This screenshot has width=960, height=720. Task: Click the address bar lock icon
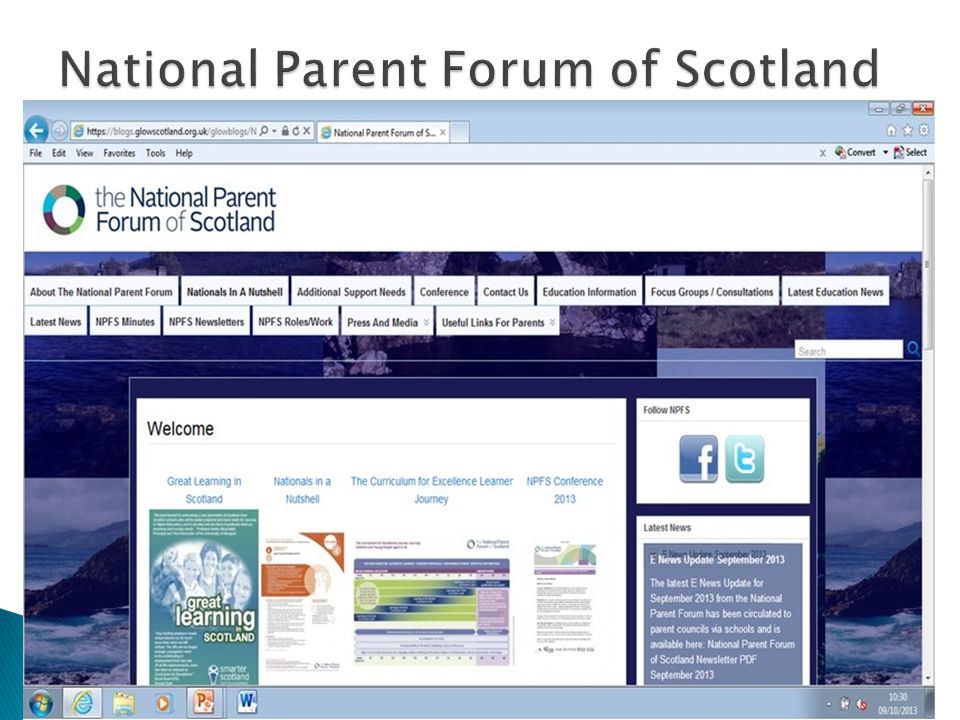click(285, 131)
